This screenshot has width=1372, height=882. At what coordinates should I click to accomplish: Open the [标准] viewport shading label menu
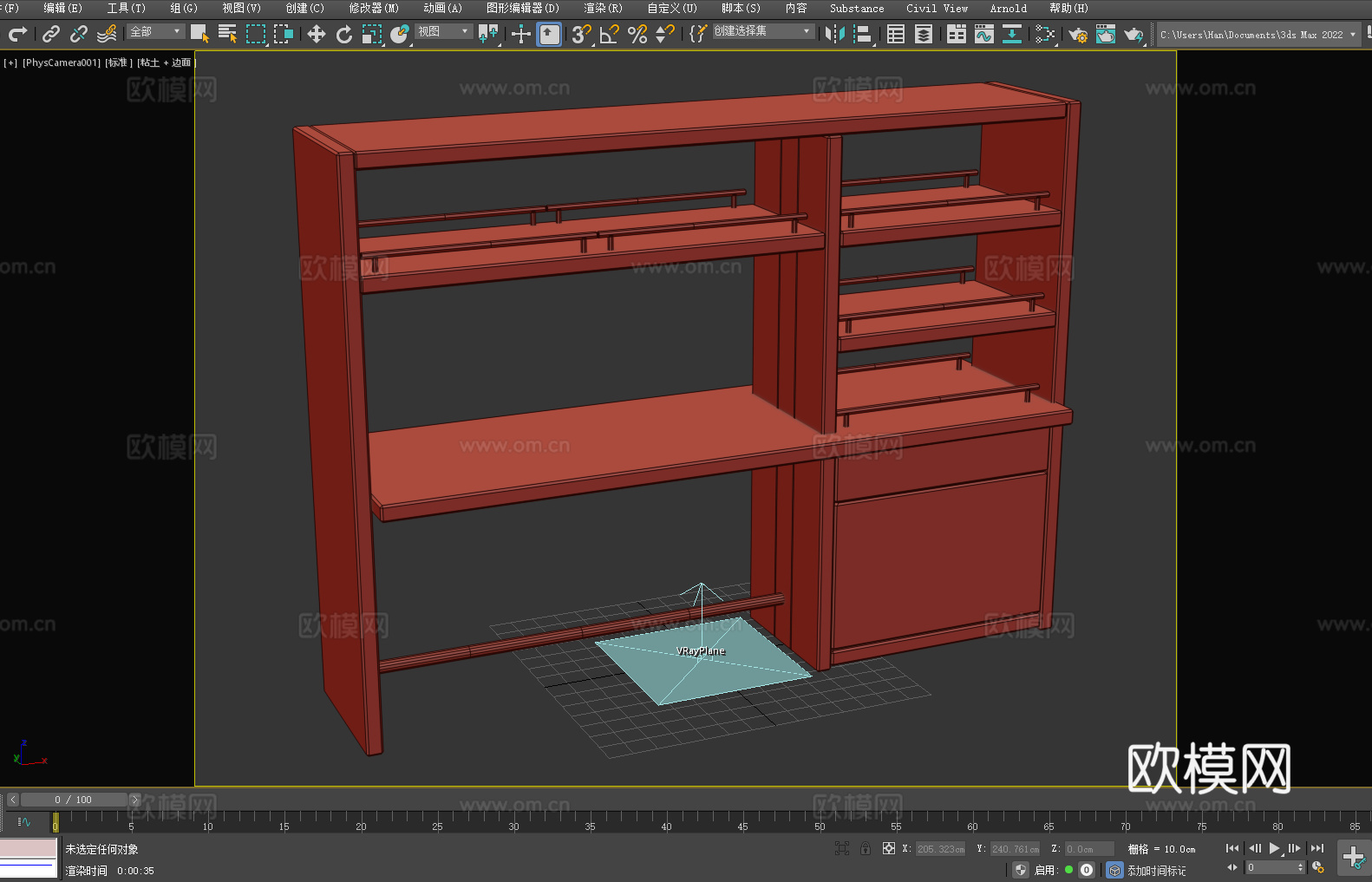119,62
